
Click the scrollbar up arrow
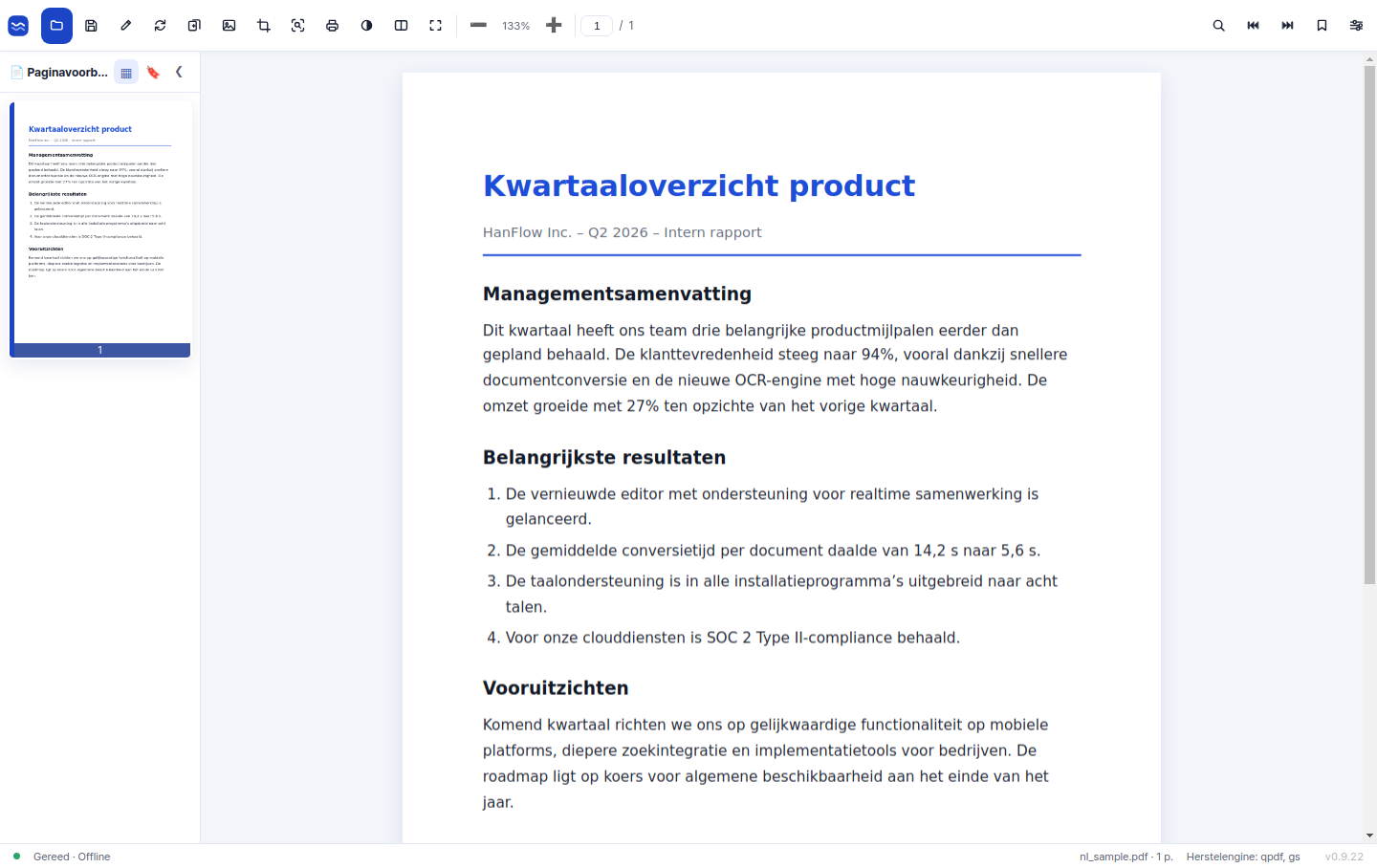(x=1369, y=59)
